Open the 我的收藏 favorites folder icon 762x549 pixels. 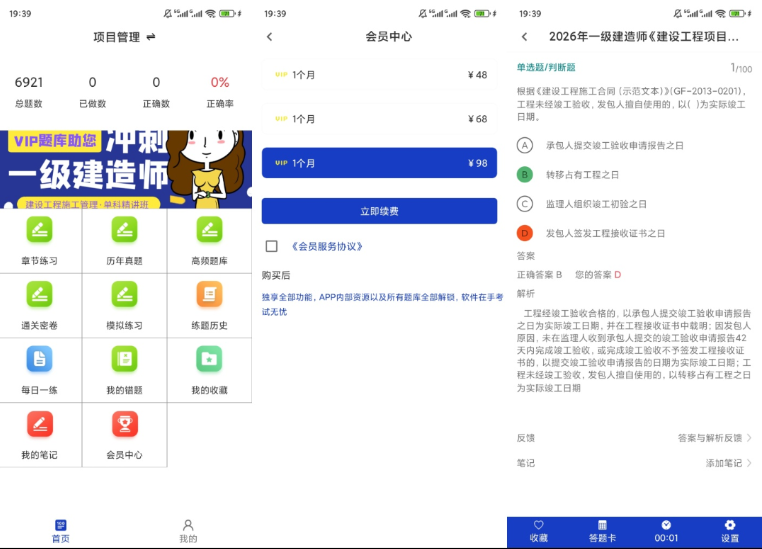pyautogui.click(x=209, y=359)
